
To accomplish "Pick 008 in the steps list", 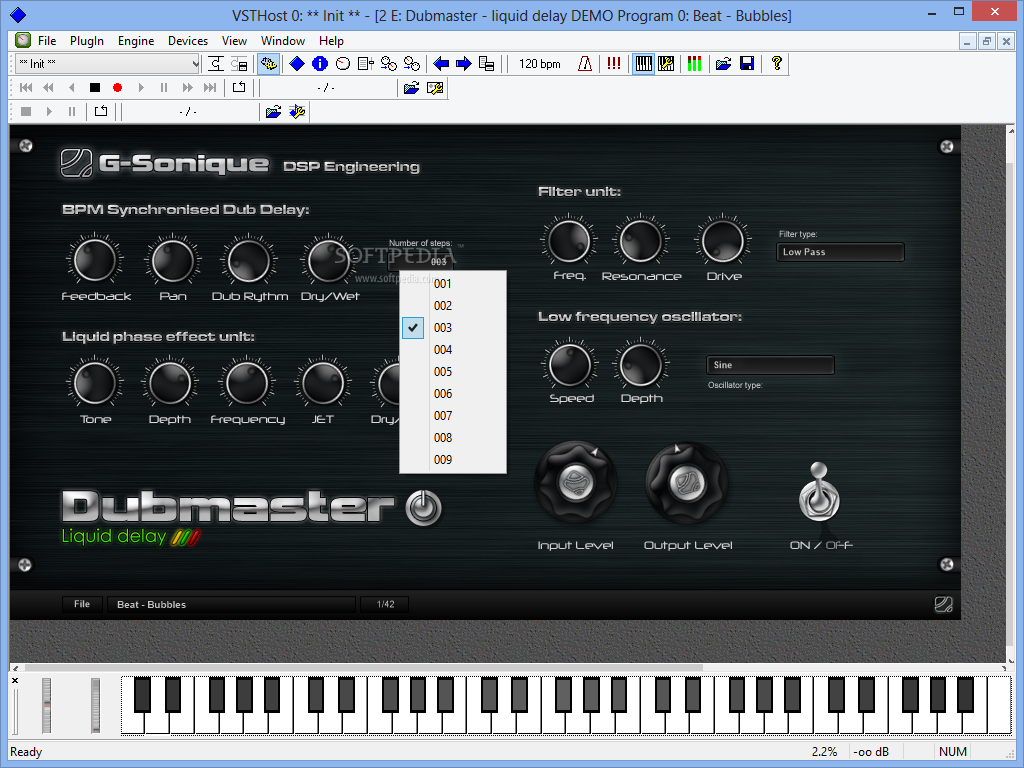I will [x=453, y=438].
